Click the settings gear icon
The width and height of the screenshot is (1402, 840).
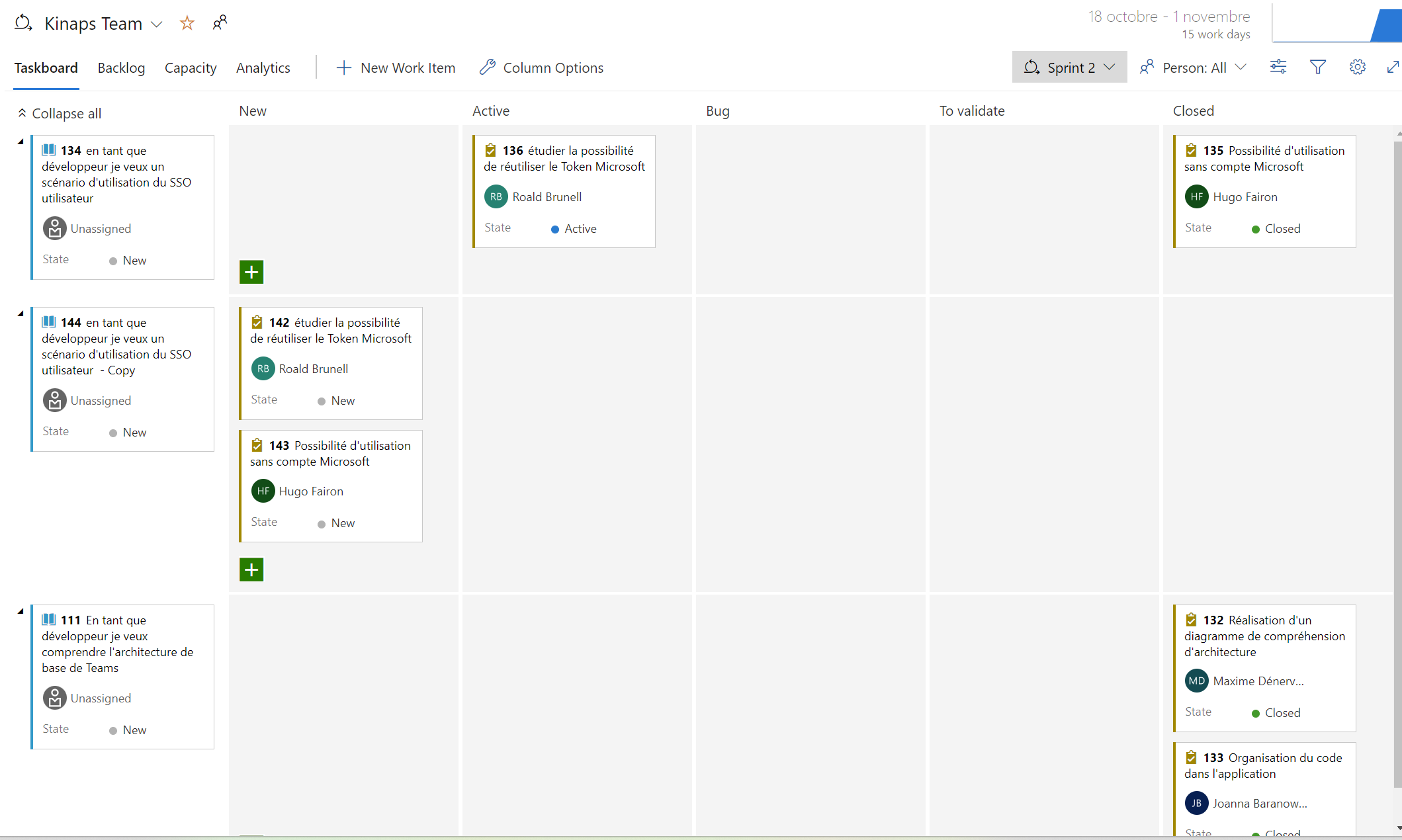pos(1357,67)
